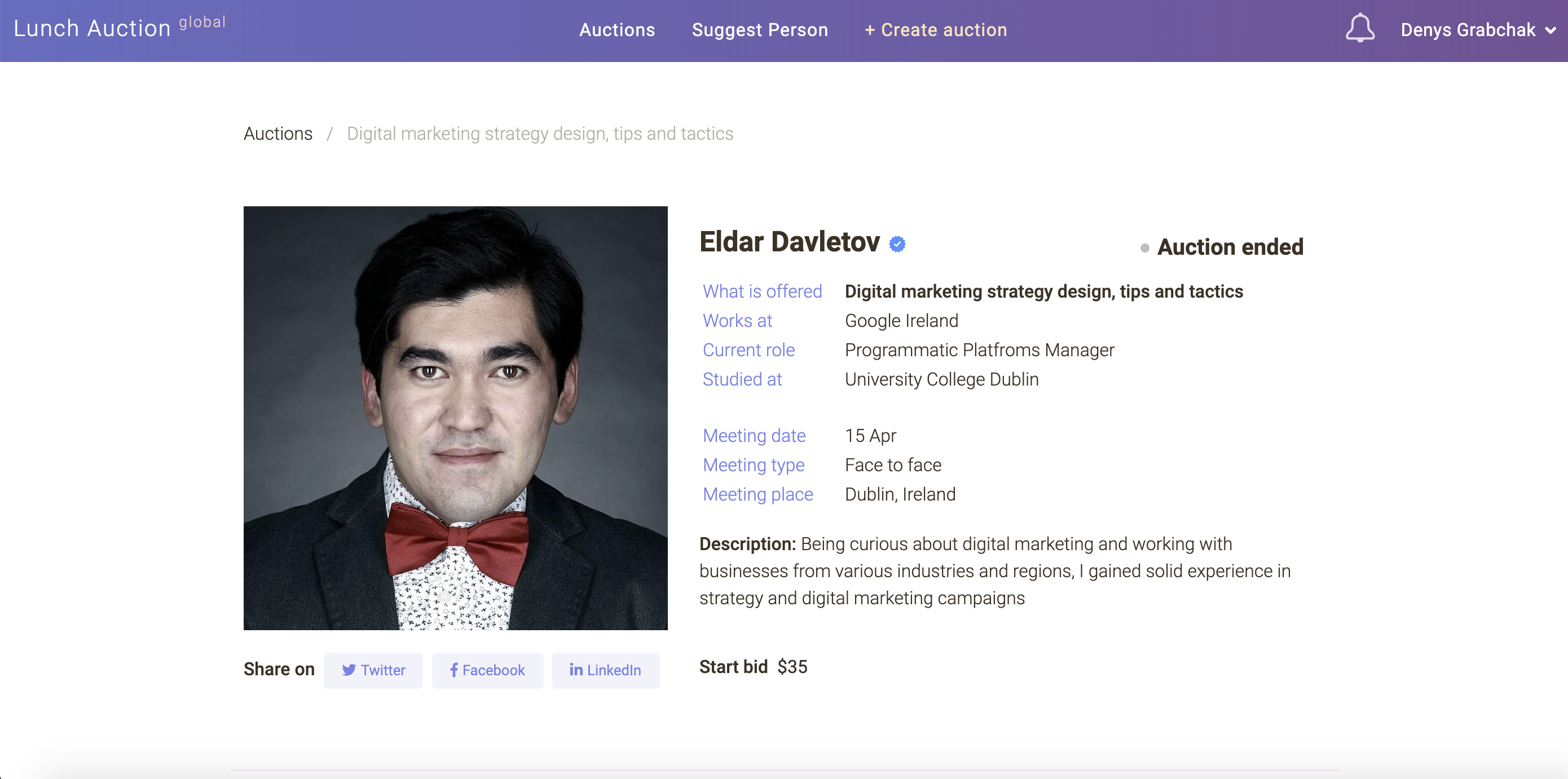The image size is (1568, 779).
Task: Go to Suggest Person page
Action: coord(760,30)
